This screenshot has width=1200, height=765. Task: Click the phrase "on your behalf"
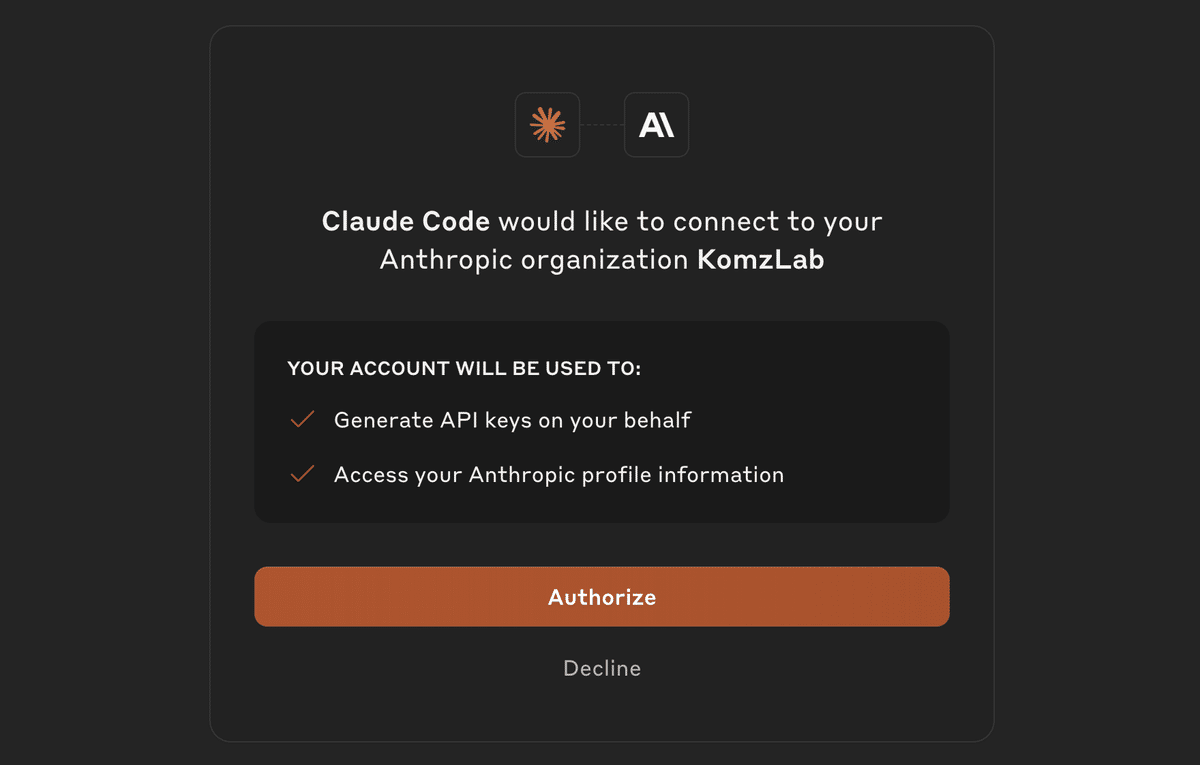click(x=615, y=420)
